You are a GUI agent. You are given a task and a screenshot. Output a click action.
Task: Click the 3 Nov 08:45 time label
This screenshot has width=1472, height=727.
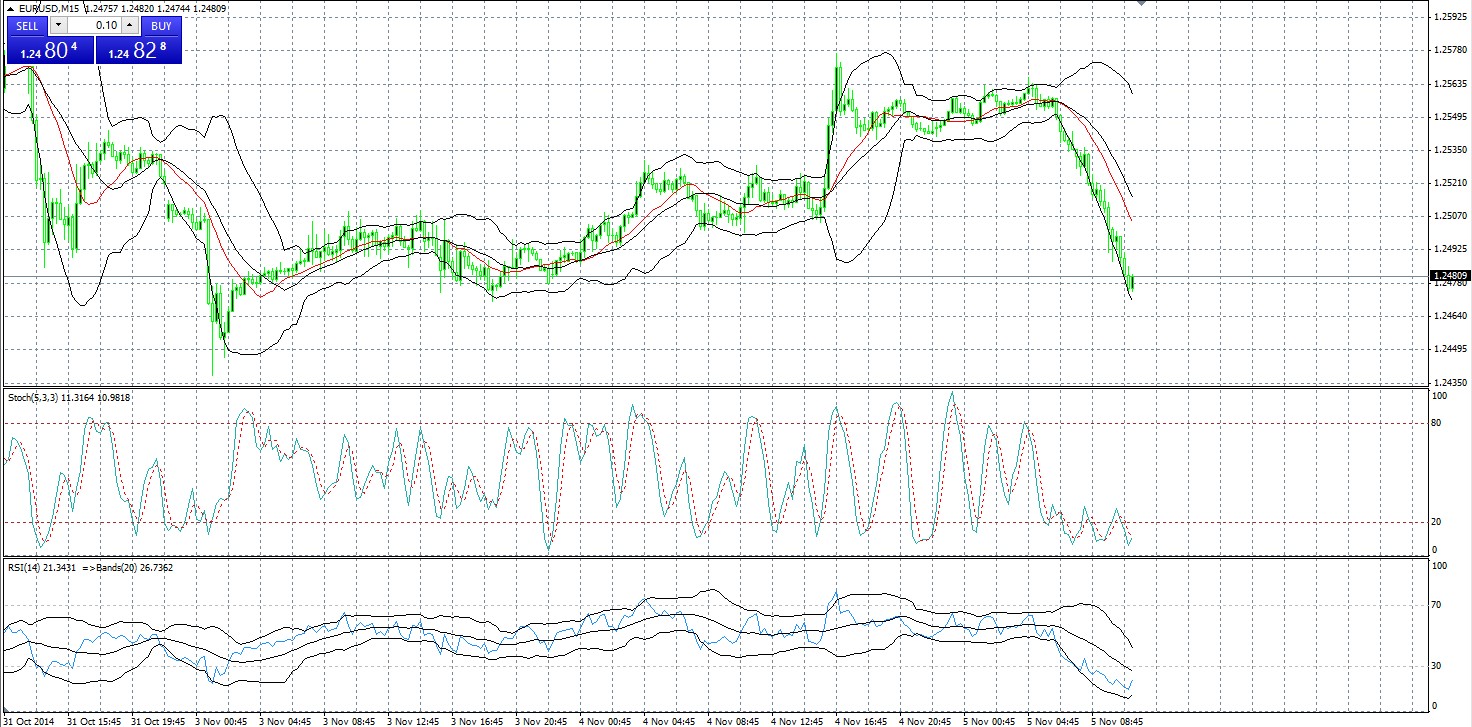[349, 720]
